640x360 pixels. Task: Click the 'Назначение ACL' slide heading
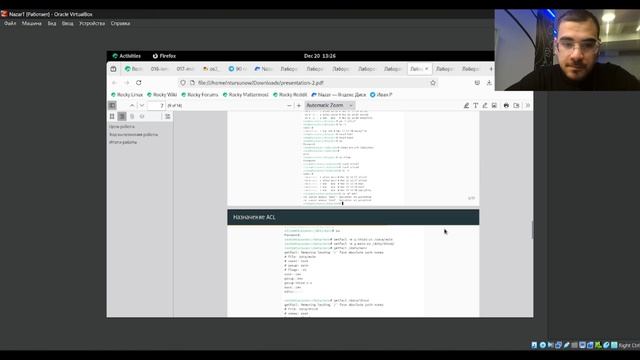click(x=254, y=217)
